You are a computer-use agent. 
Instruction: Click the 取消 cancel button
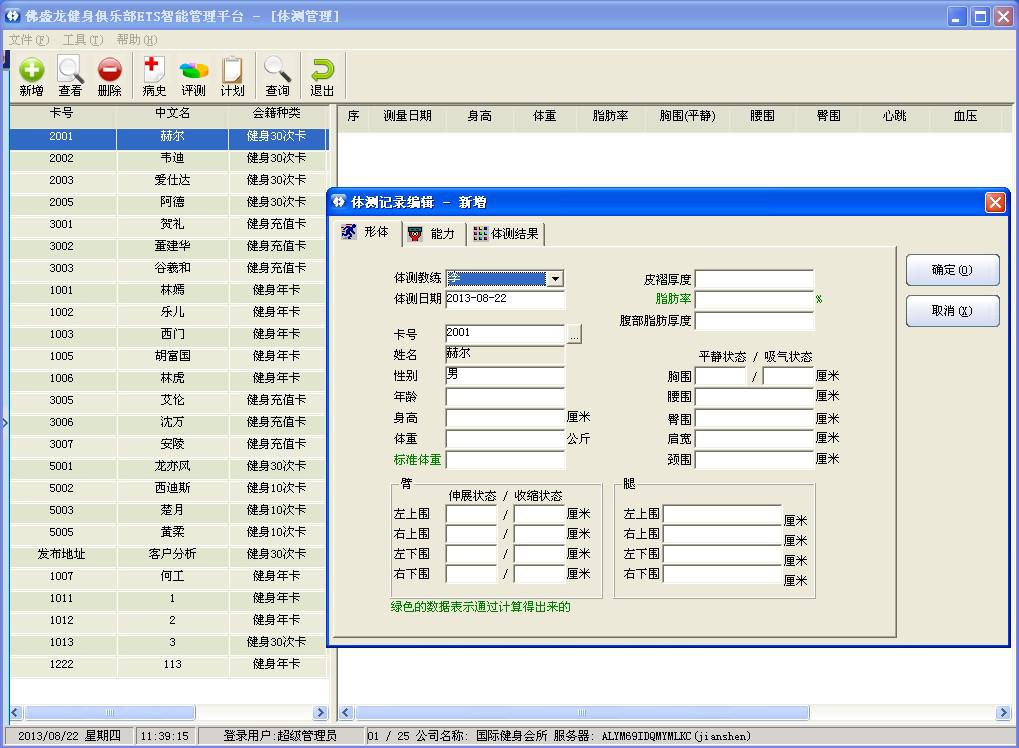click(952, 311)
